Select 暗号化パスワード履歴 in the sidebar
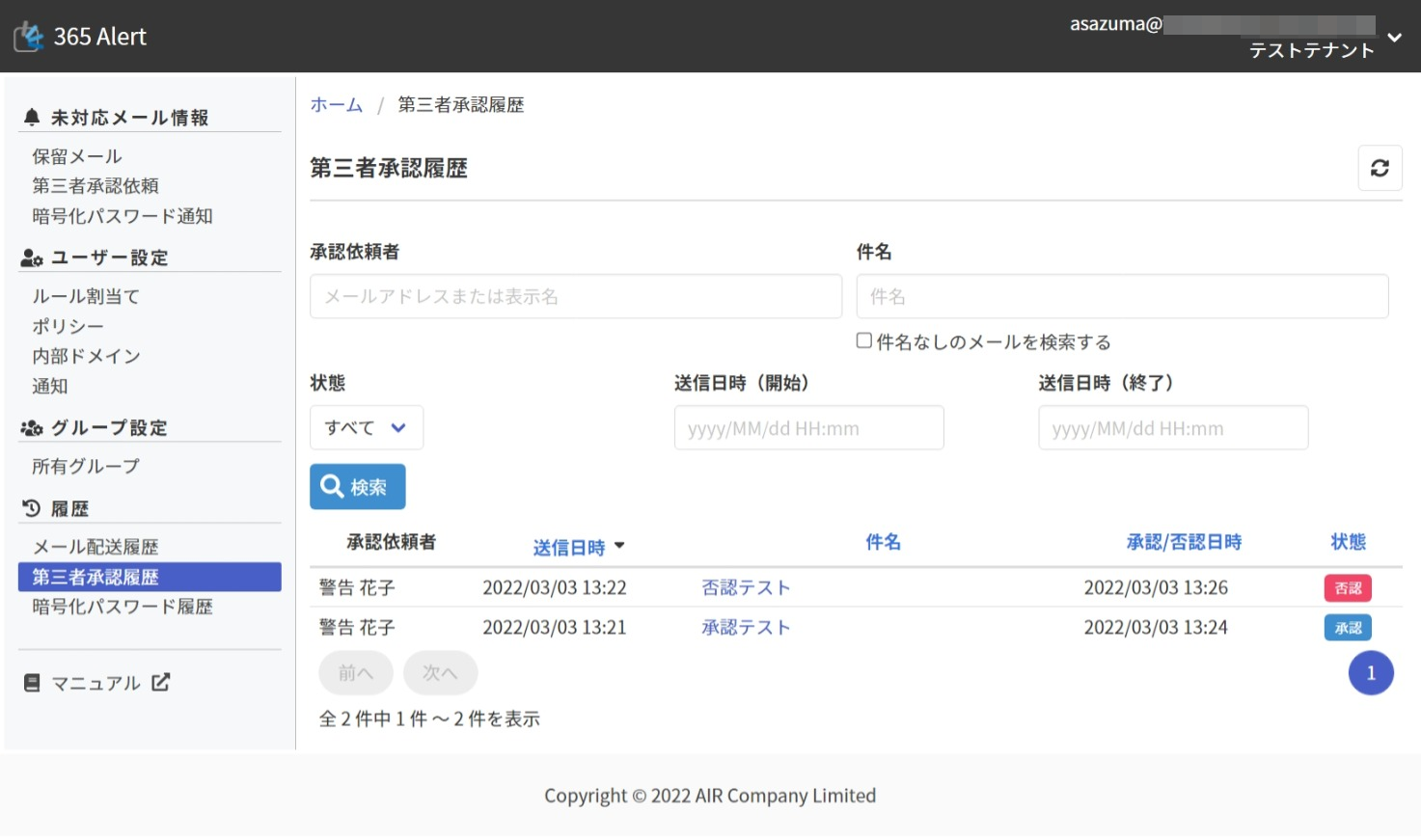Image resolution: width=1421 pixels, height=840 pixels. click(x=123, y=607)
